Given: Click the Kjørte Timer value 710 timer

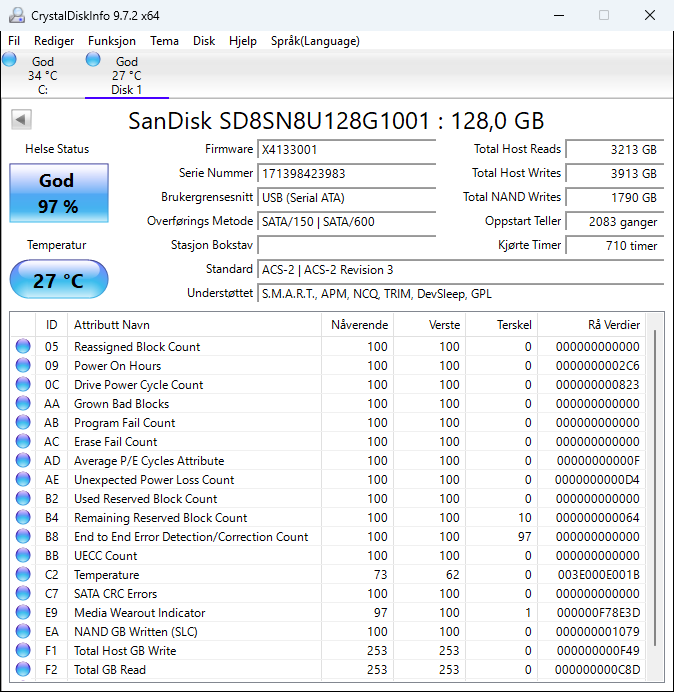Looking at the screenshot, I should (x=614, y=245).
